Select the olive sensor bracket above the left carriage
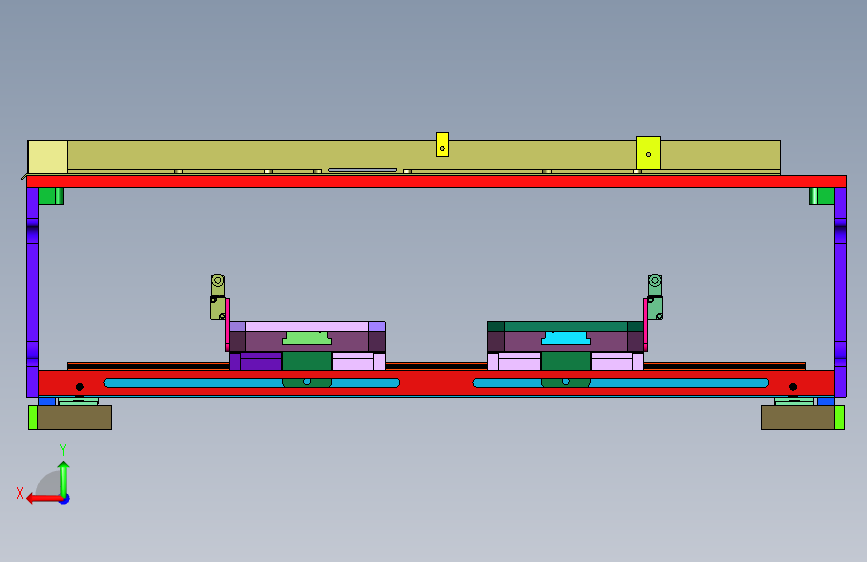The height and width of the screenshot is (562, 867). 218,297
